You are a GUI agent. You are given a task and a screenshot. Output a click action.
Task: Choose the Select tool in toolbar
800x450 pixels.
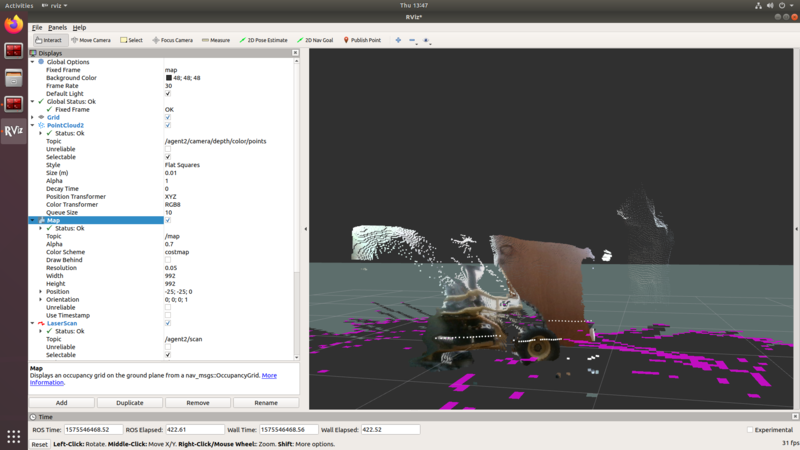[132, 40]
